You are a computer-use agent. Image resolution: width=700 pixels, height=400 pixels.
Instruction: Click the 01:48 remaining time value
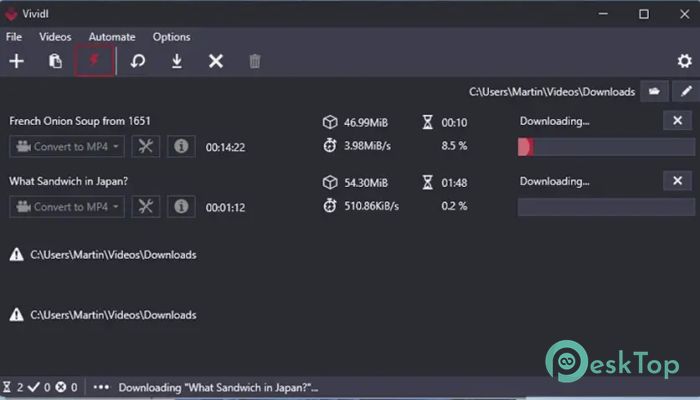(x=454, y=183)
